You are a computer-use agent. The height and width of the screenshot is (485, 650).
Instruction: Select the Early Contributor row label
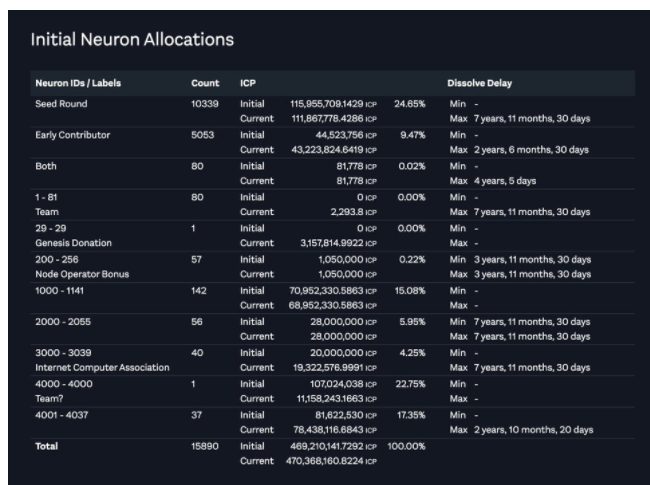pos(73,135)
